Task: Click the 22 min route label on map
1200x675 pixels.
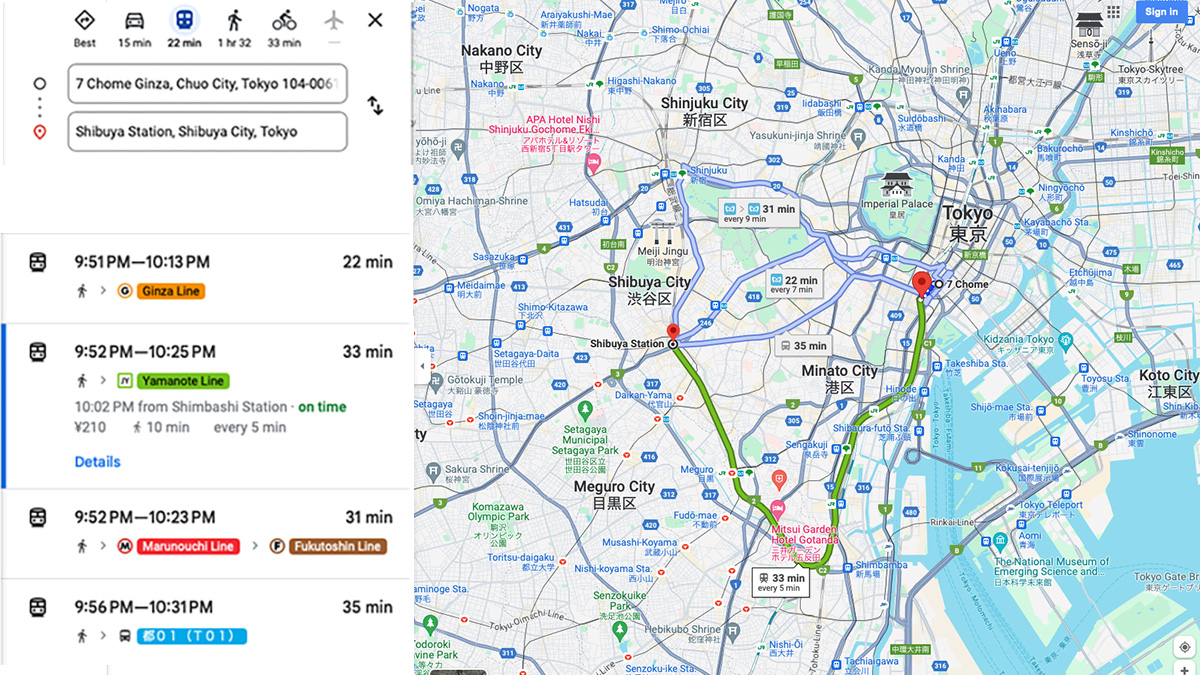Action: click(x=793, y=284)
